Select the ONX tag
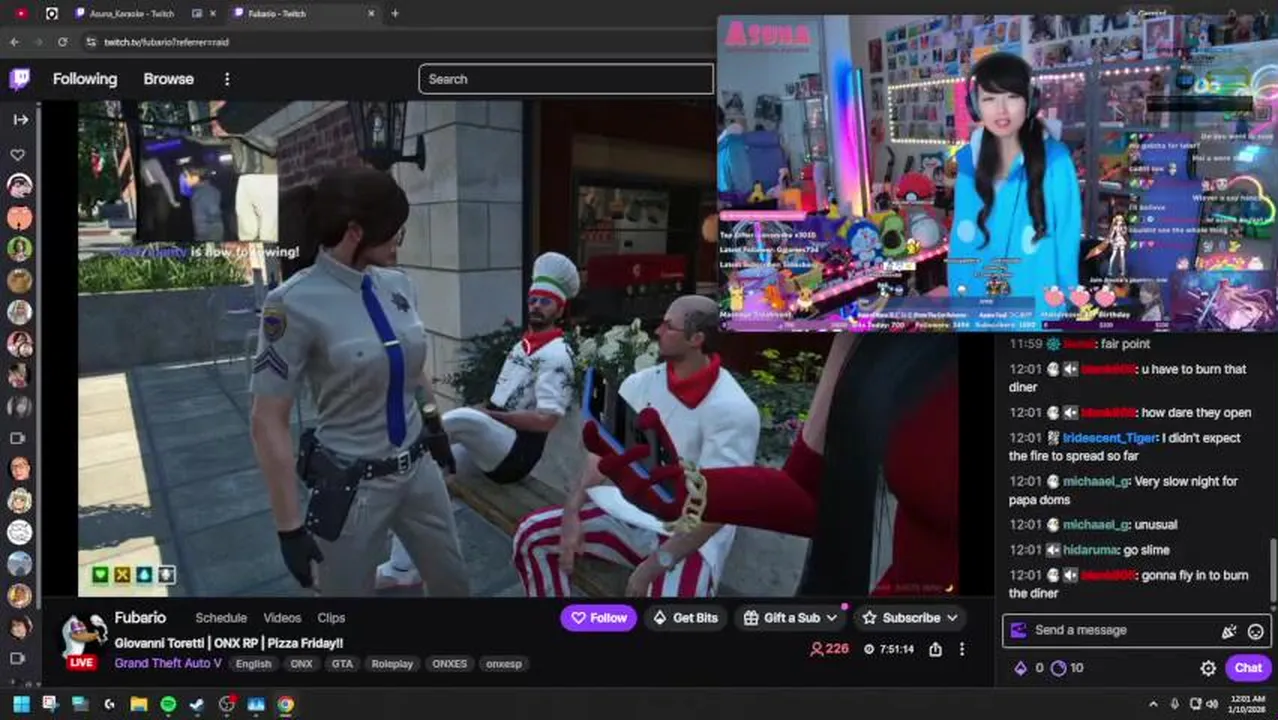 (301, 663)
